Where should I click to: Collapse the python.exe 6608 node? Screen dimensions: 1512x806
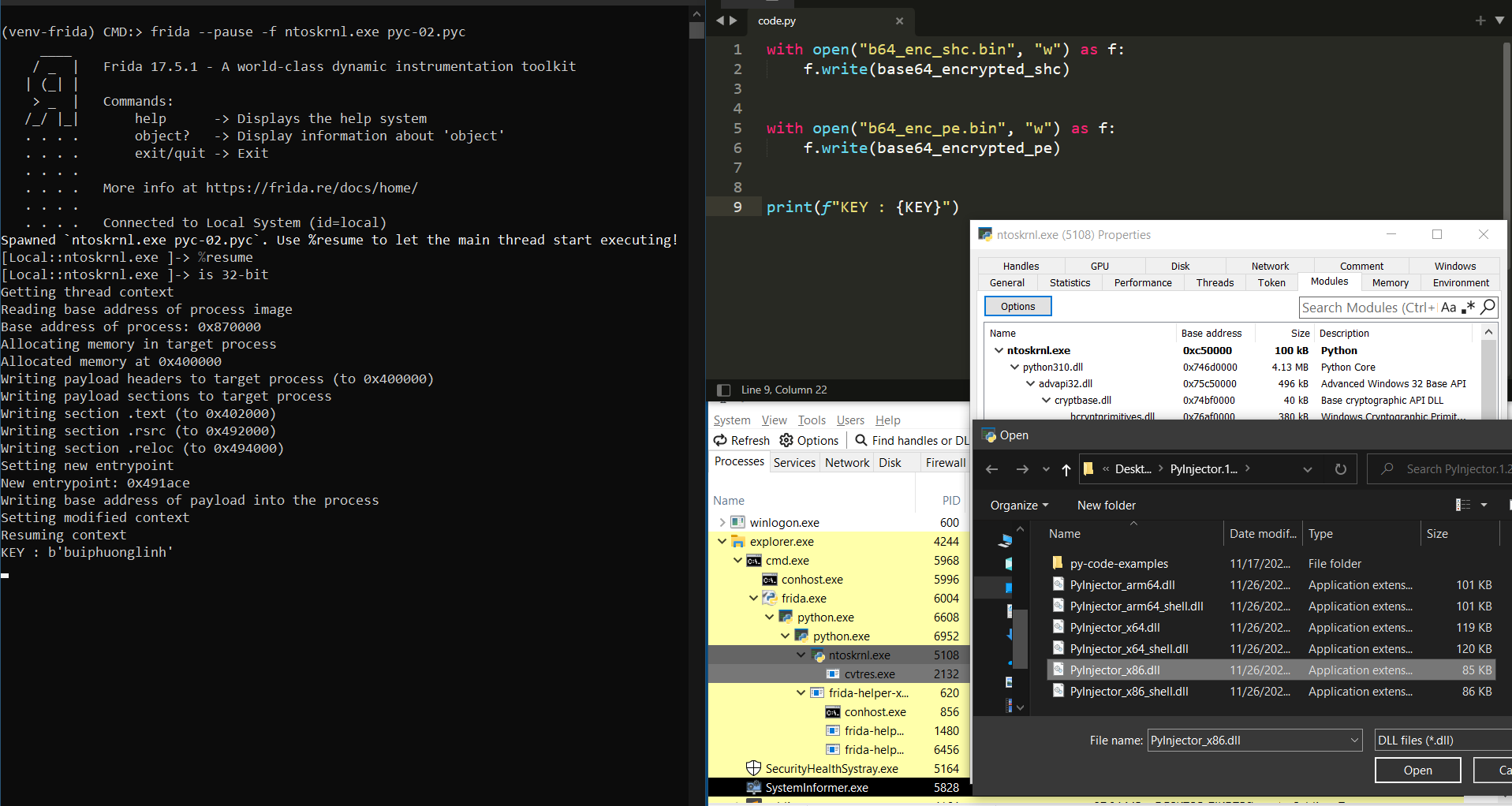pos(770,617)
